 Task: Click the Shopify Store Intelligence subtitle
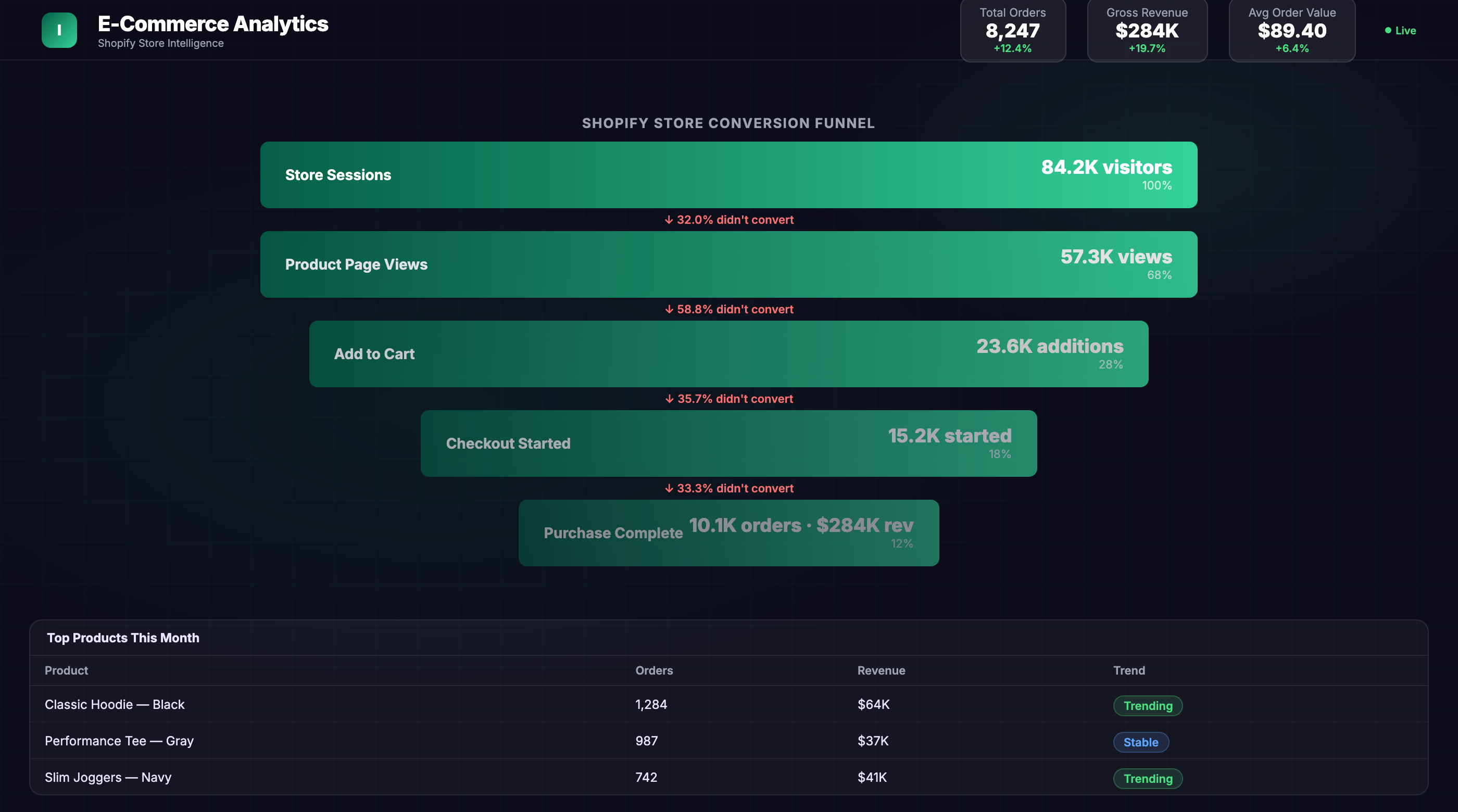pos(161,43)
